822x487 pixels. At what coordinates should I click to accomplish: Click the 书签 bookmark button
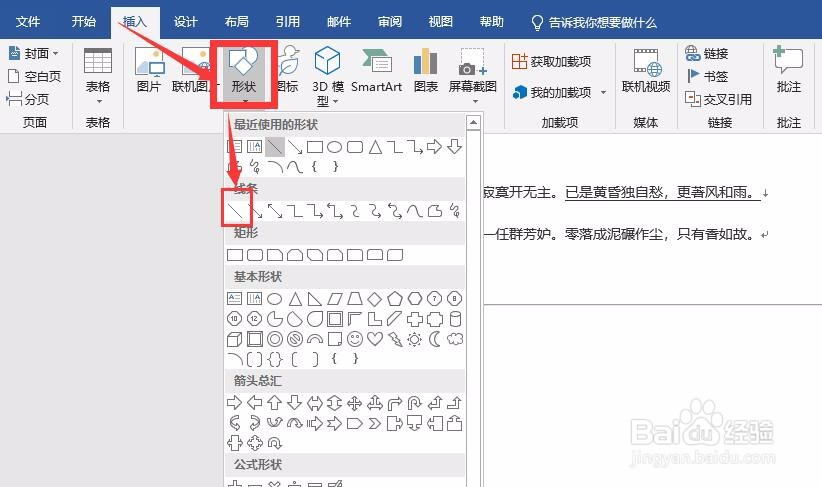[x=707, y=76]
